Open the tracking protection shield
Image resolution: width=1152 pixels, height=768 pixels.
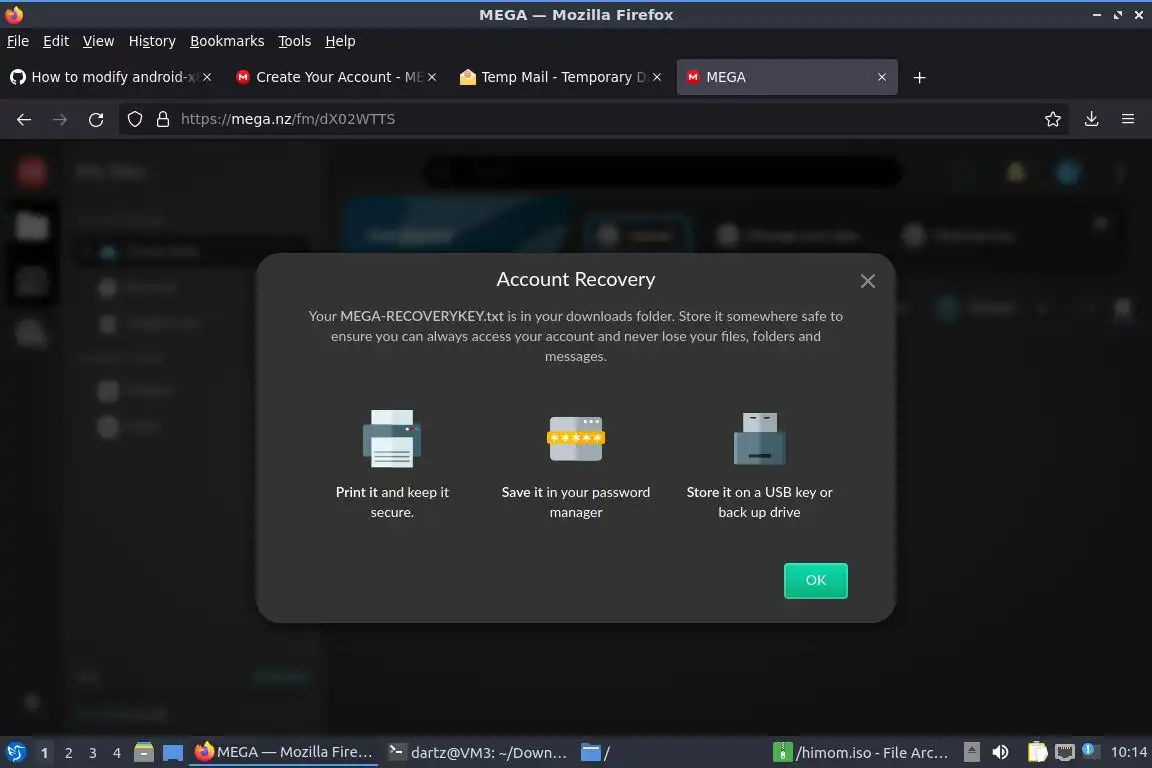pyautogui.click(x=134, y=119)
